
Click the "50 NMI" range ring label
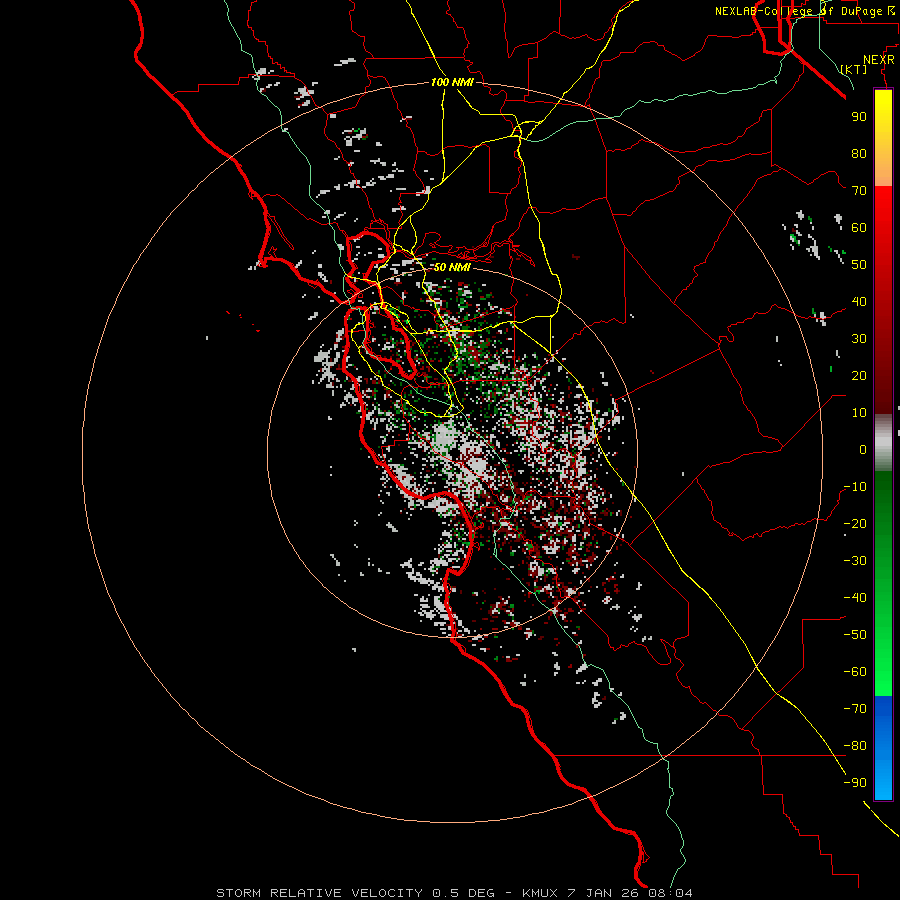452,267
